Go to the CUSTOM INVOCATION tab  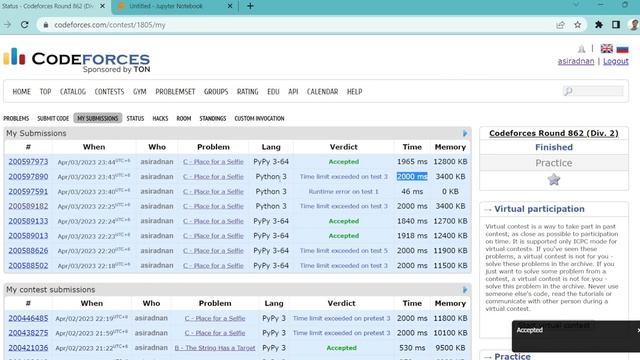tap(259, 118)
